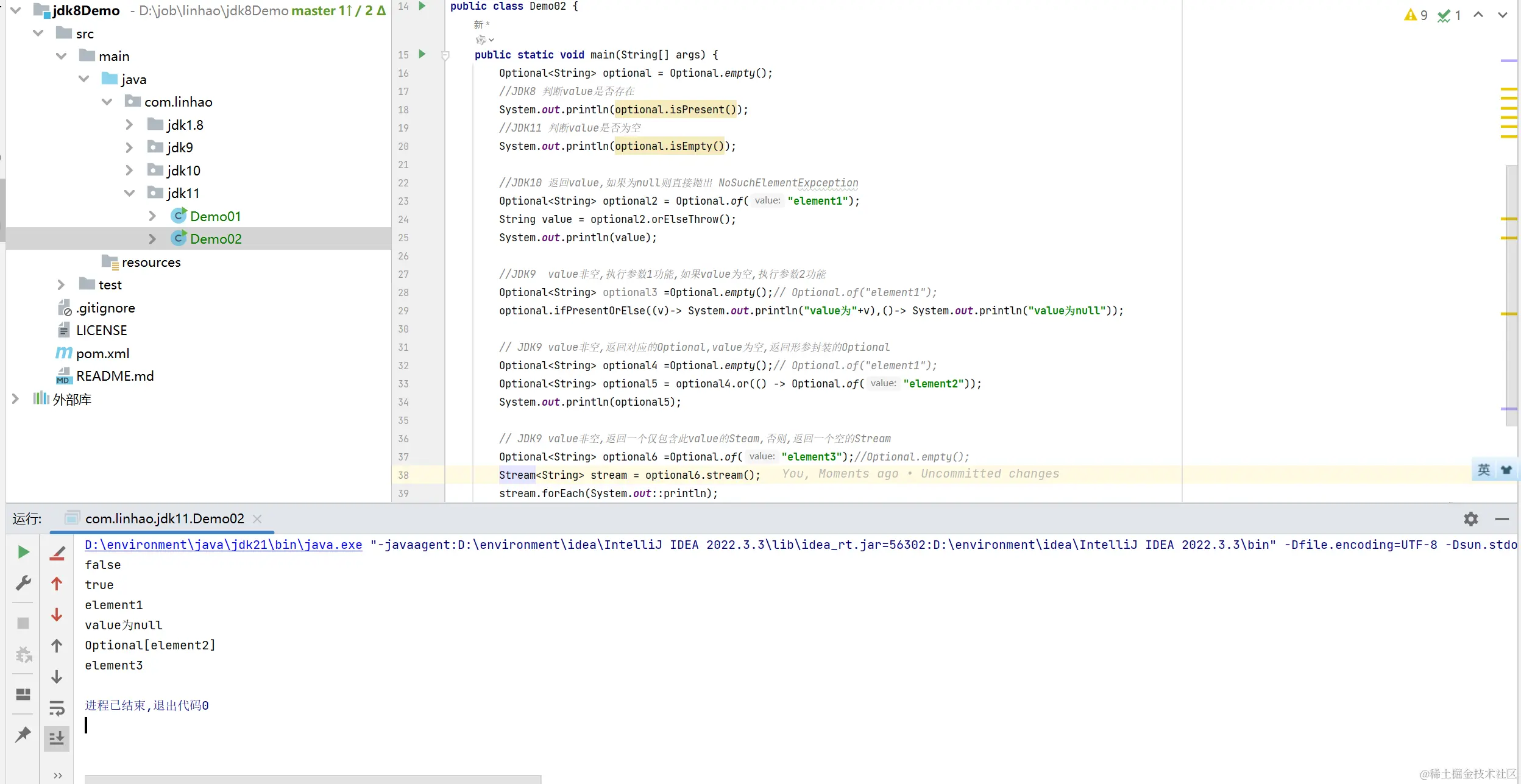Open run panel options with the gear icon
This screenshot has width=1521, height=784.
pyautogui.click(x=1470, y=519)
